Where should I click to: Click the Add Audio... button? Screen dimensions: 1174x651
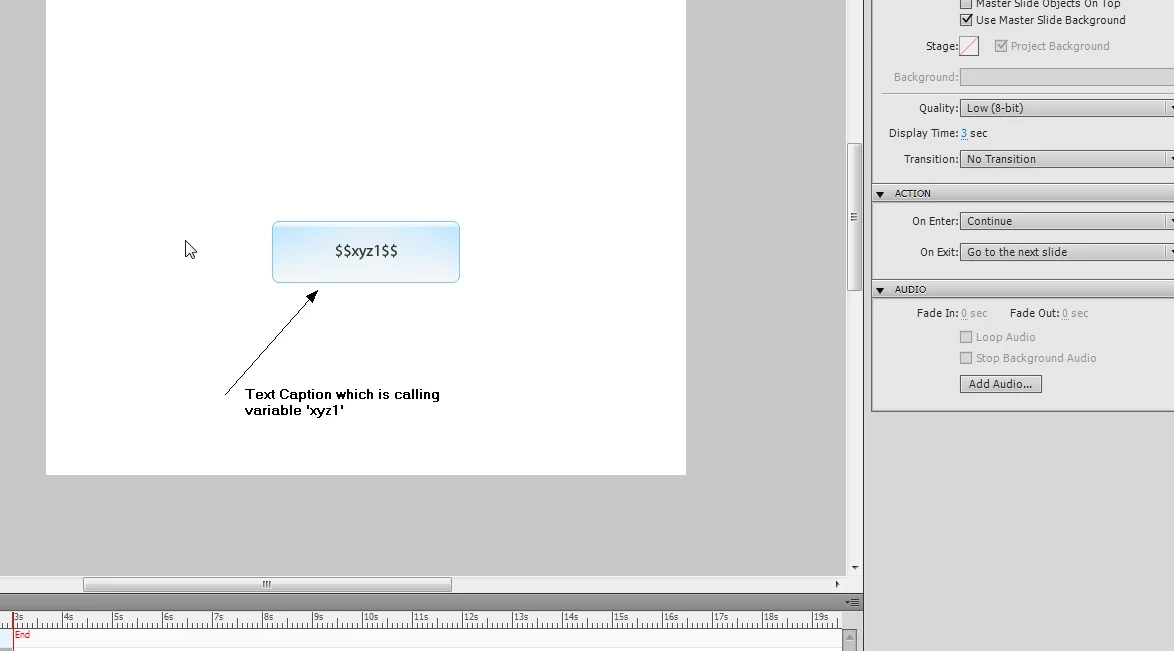[1000, 384]
